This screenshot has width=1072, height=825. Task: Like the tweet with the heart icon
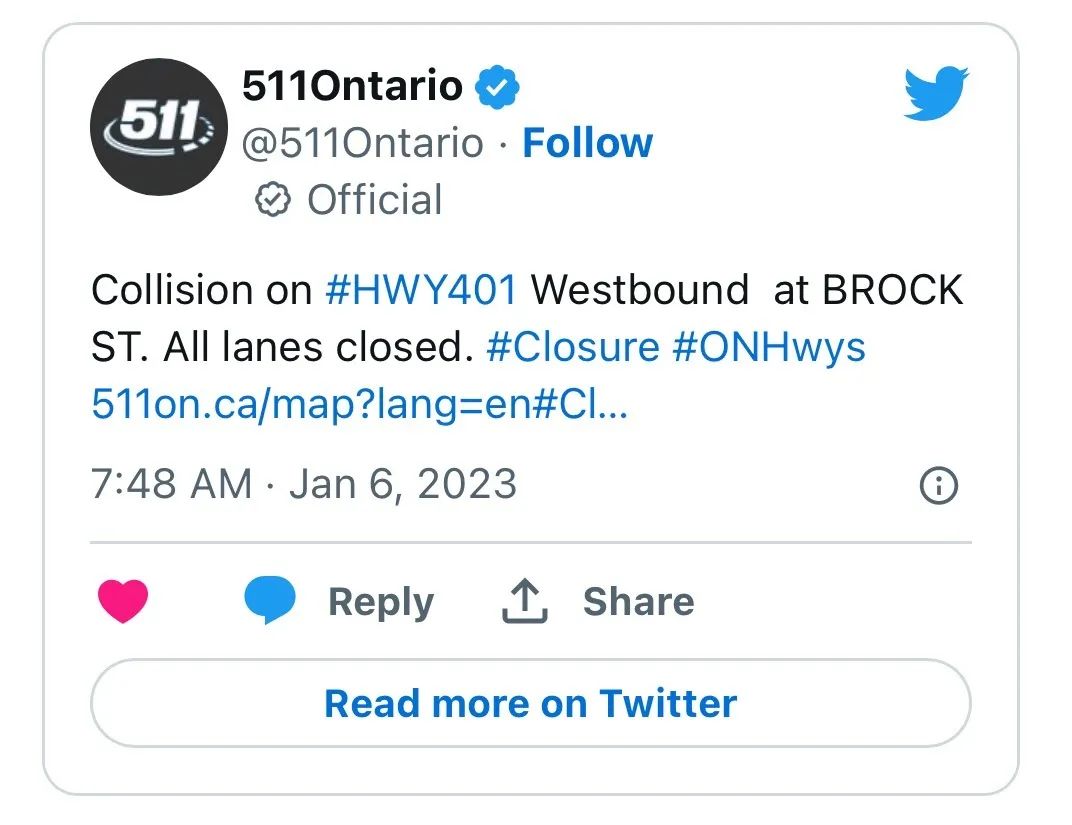click(x=123, y=601)
